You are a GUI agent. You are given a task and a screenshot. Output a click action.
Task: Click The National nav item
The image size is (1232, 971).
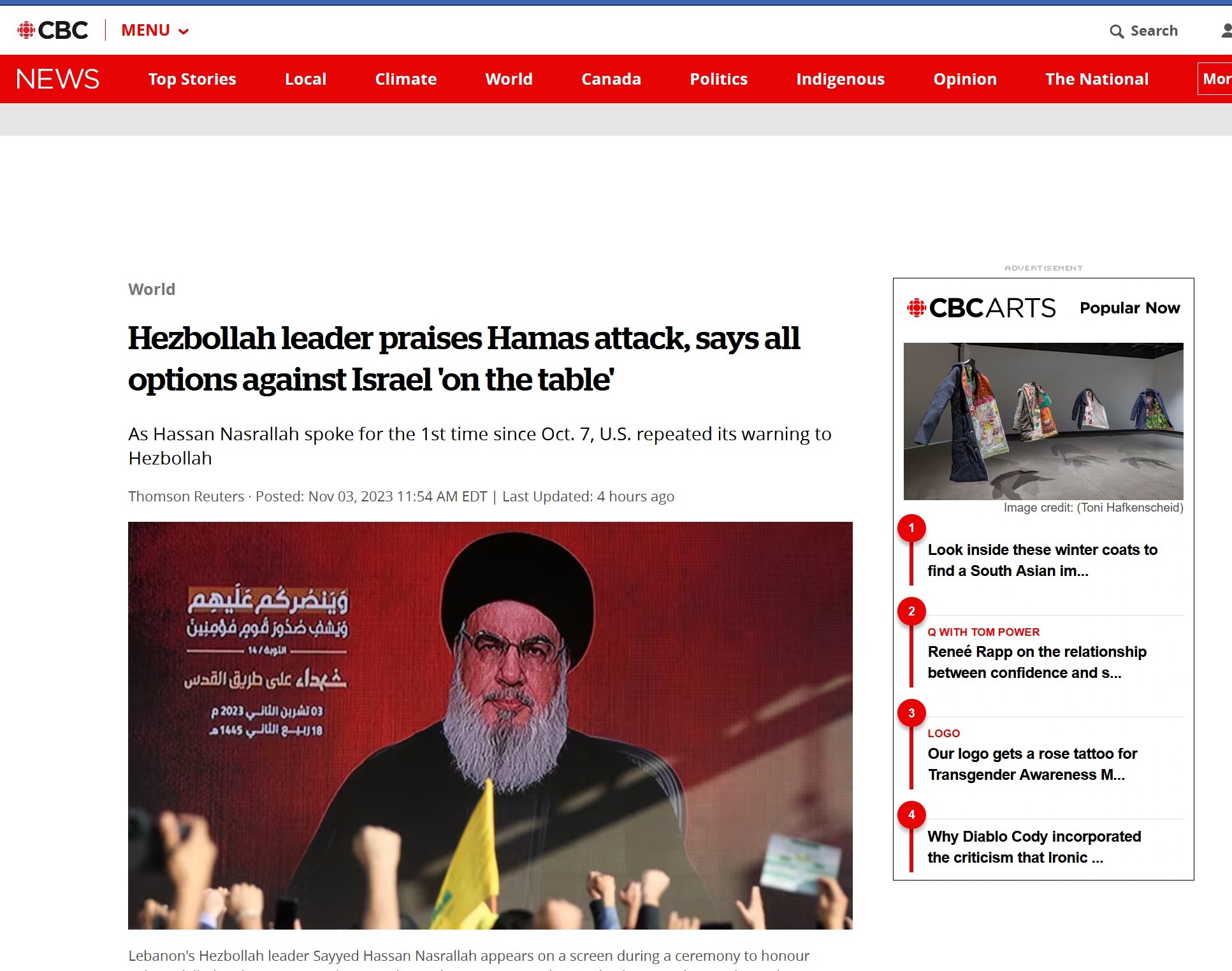(x=1097, y=79)
